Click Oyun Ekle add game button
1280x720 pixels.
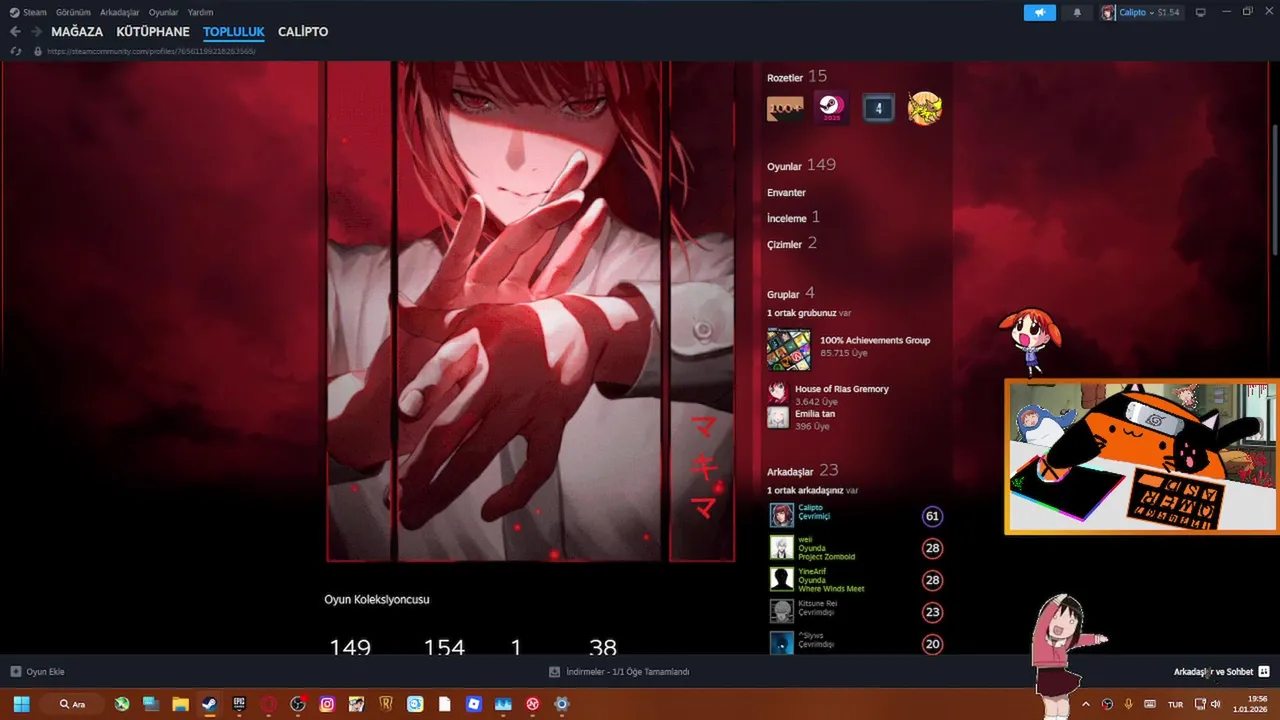pos(37,672)
